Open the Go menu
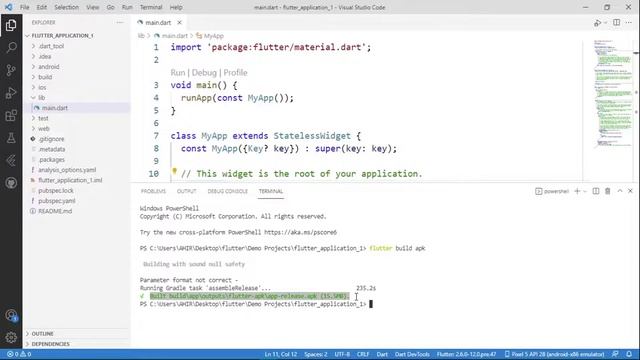This screenshot has width=640, height=360. click(x=111, y=7)
